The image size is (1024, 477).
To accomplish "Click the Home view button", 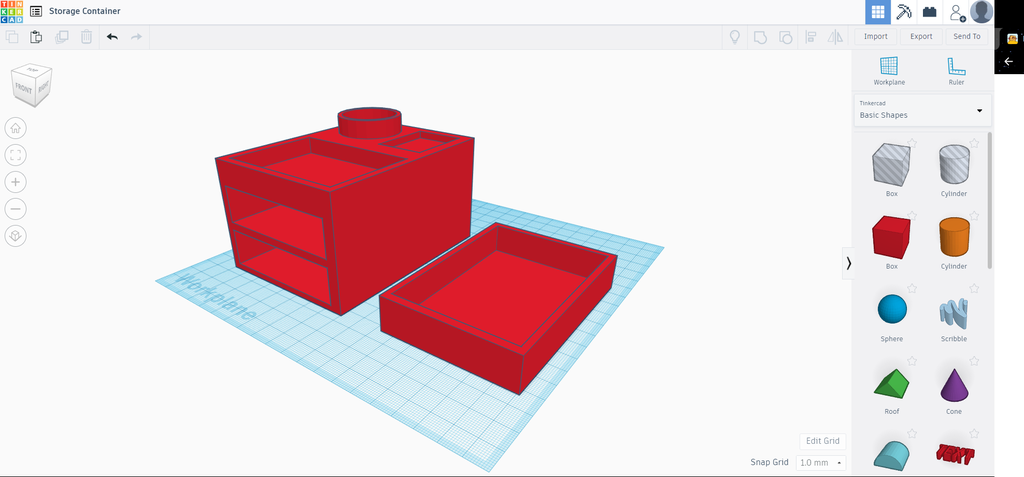I will tap(16, 128).
